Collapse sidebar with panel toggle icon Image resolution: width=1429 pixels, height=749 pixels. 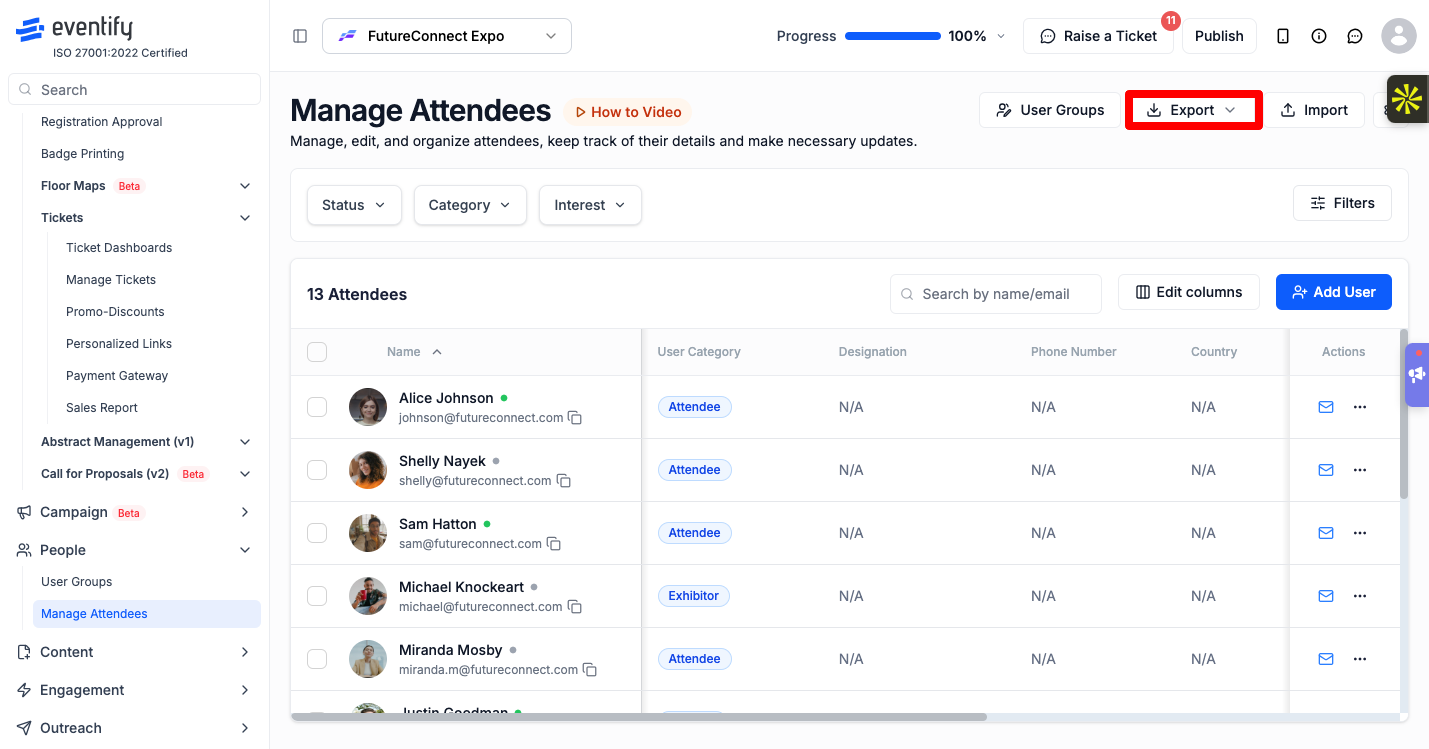pos(300,36)
